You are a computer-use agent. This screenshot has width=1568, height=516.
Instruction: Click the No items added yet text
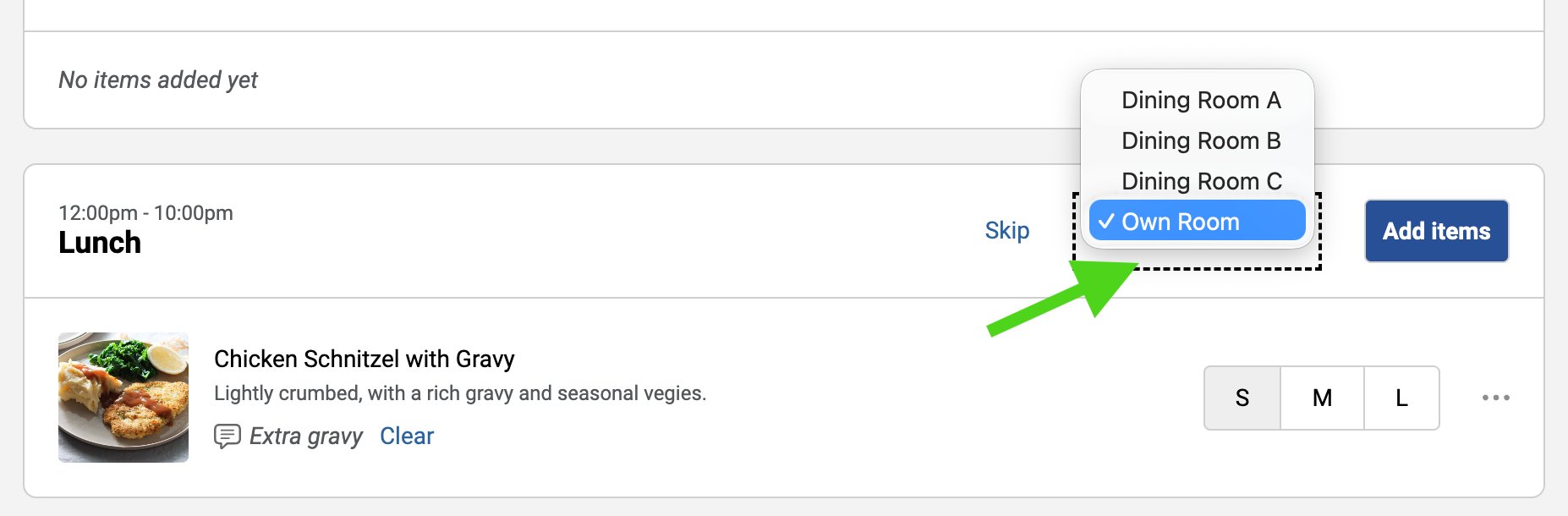coord(158,80)
